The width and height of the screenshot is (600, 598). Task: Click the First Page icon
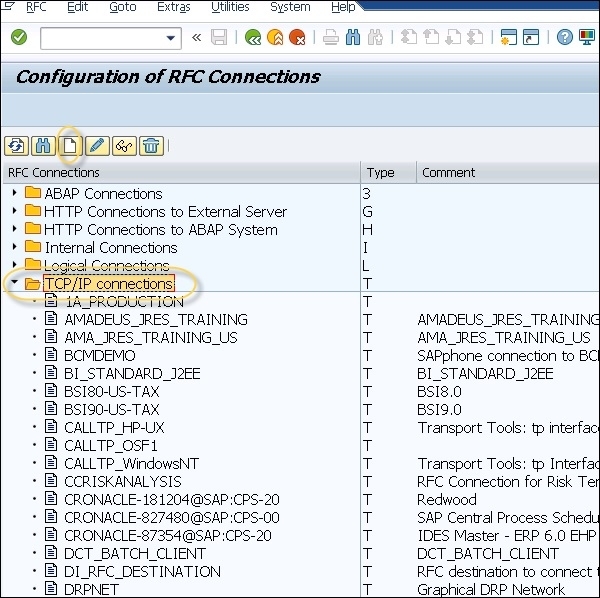[x=409, y=37]
